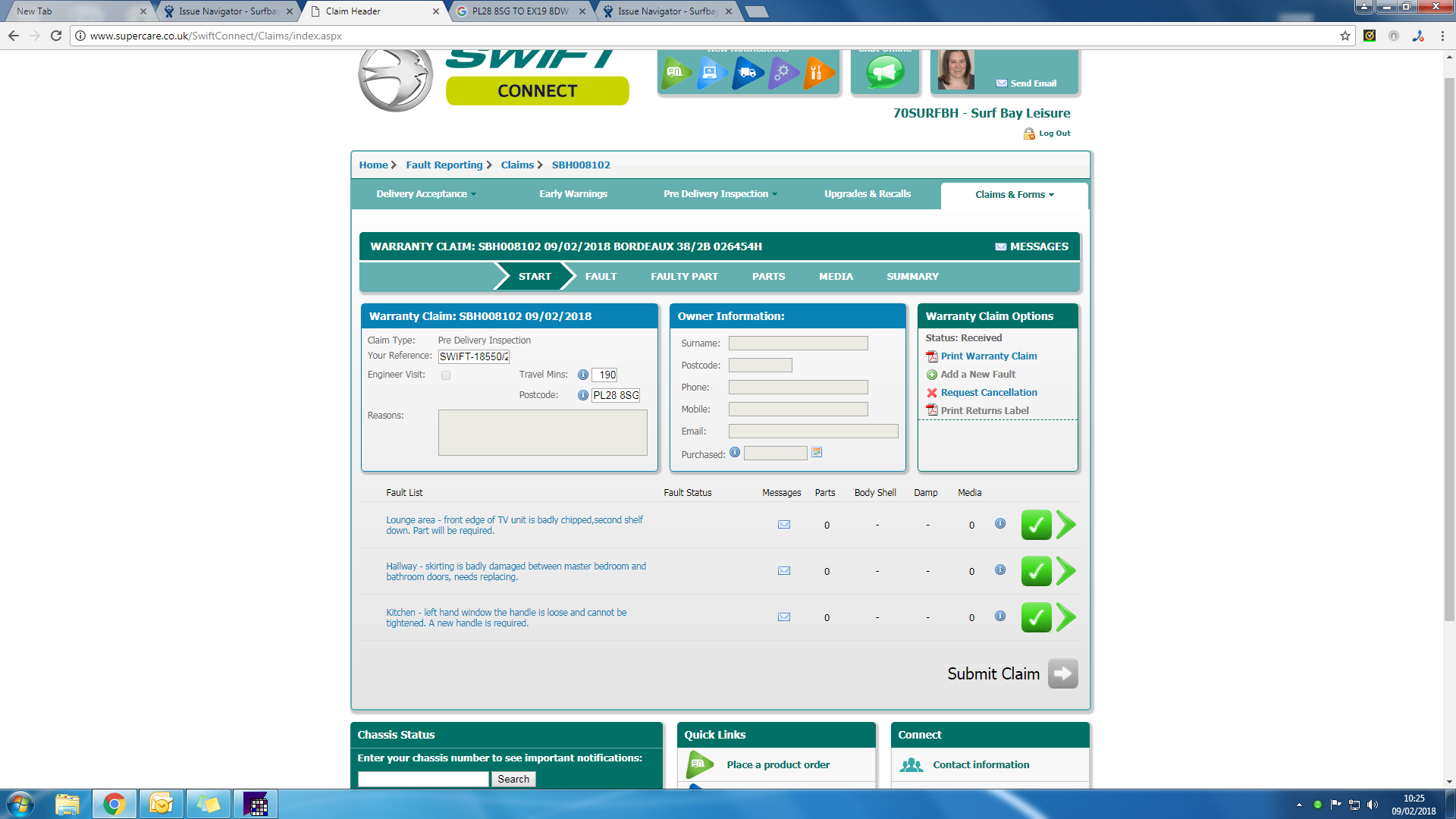Click the chassis number input field

click(423, 779)
